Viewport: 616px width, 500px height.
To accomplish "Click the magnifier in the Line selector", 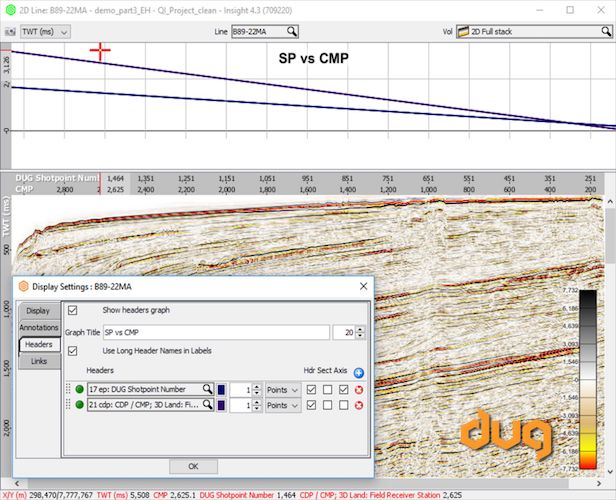I will tap(305, 32).
